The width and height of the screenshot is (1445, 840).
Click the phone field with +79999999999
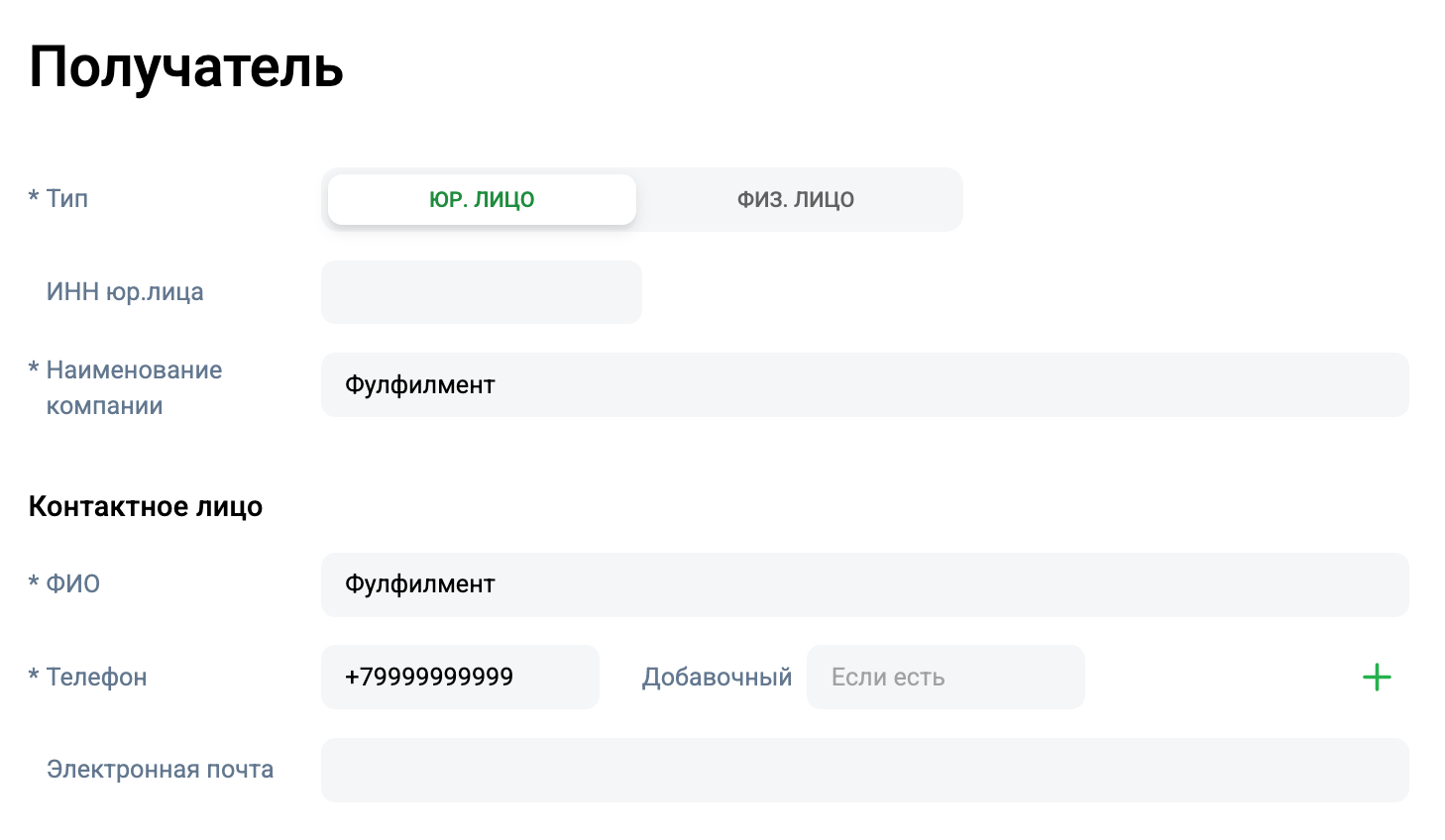coord(460,678)
